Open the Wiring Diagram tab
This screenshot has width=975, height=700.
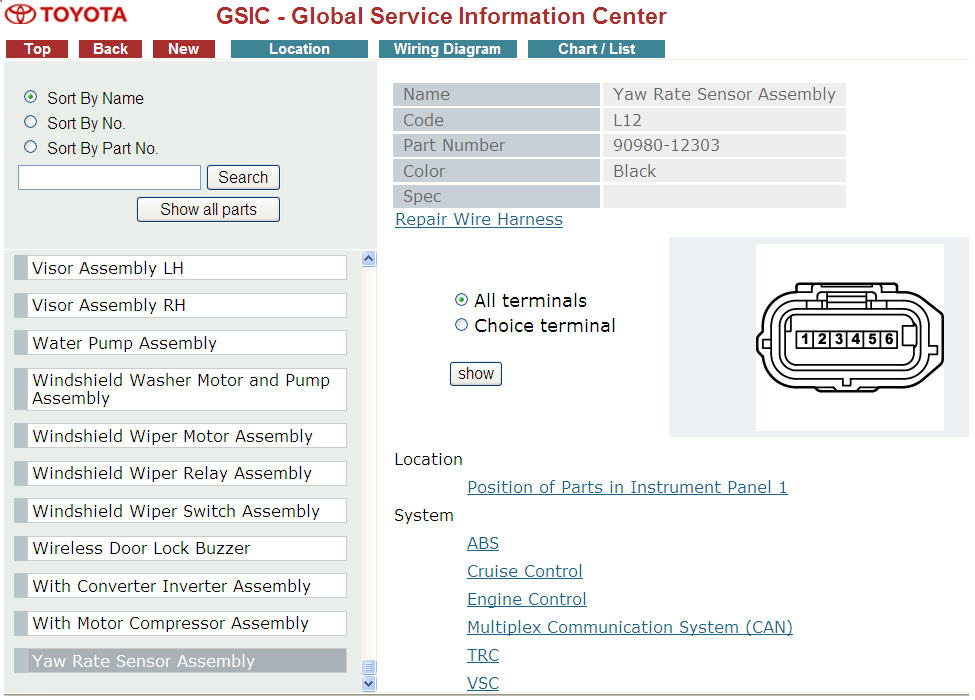click(447, 49)
